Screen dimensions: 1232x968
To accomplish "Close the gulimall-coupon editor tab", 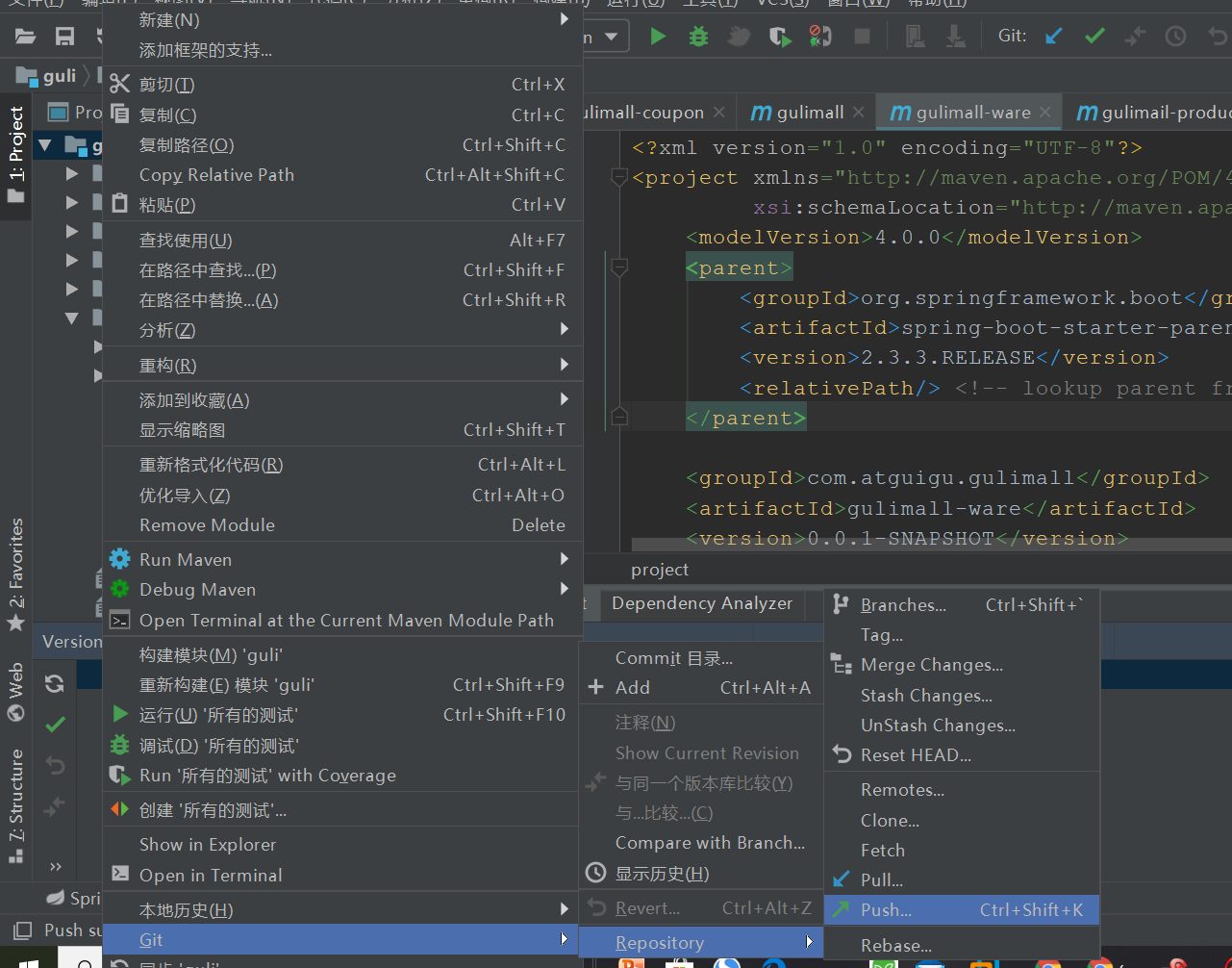I will [x=719, y=113].
